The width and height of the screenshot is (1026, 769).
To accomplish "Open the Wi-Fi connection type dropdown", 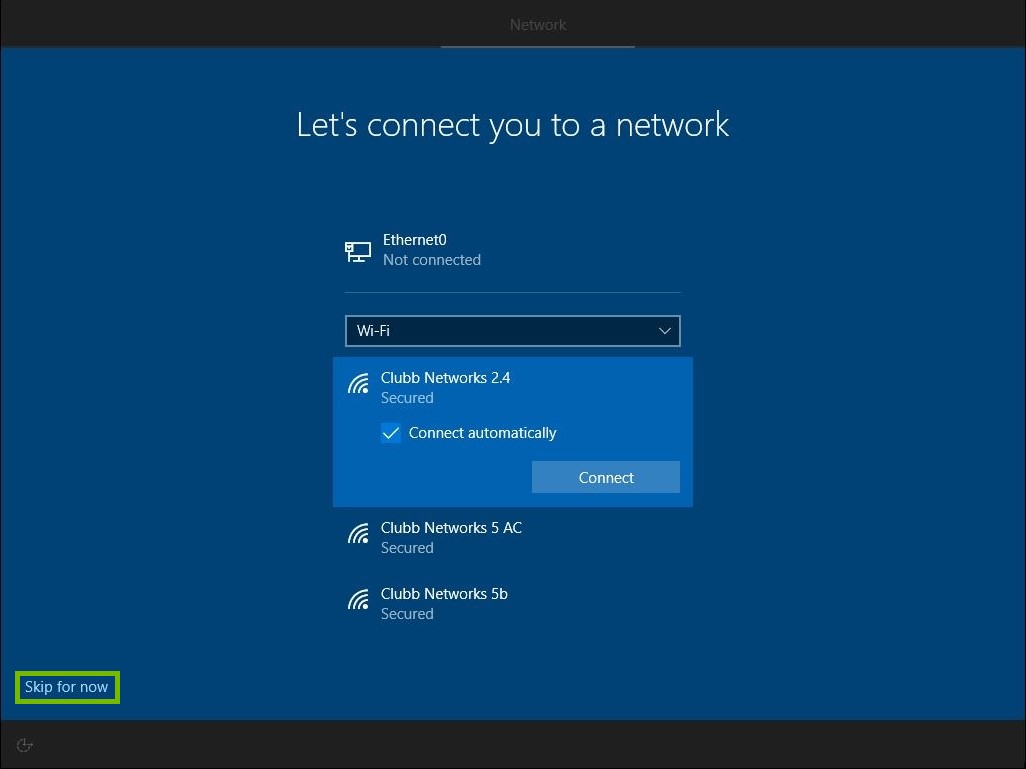I will click(x=512, y=330).
